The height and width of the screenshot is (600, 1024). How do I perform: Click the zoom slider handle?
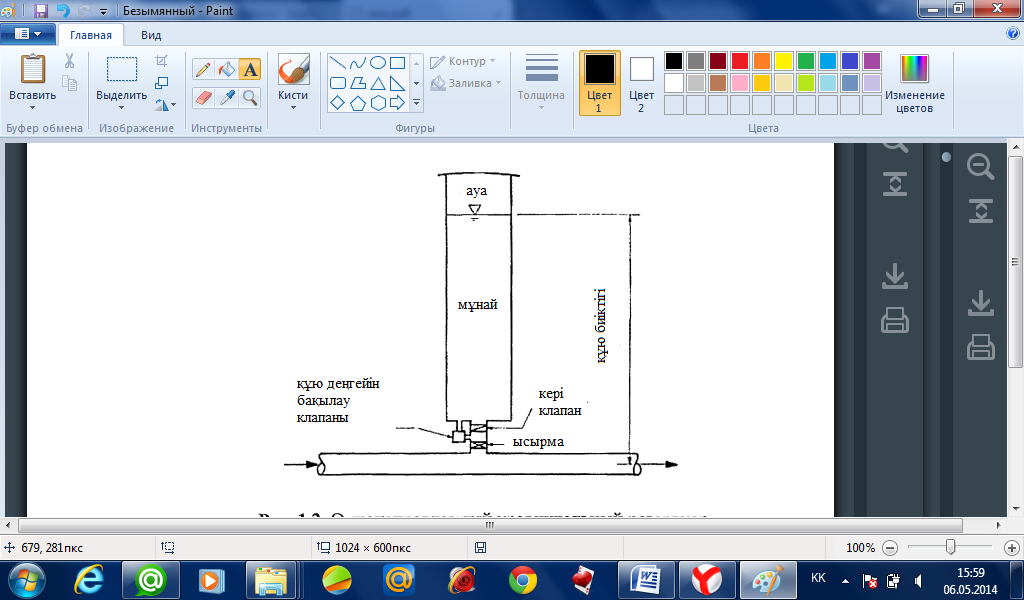pos(951,547)
